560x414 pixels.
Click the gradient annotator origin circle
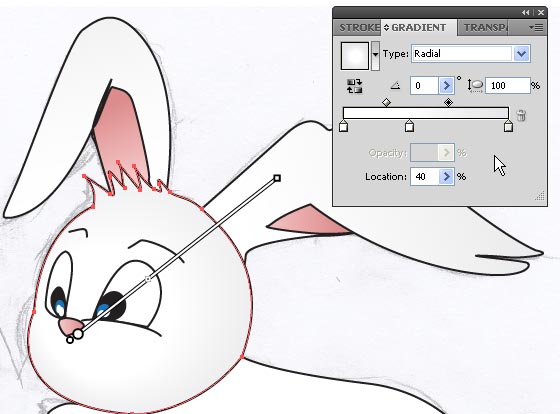pyautogui.click(x=78, y=335)
